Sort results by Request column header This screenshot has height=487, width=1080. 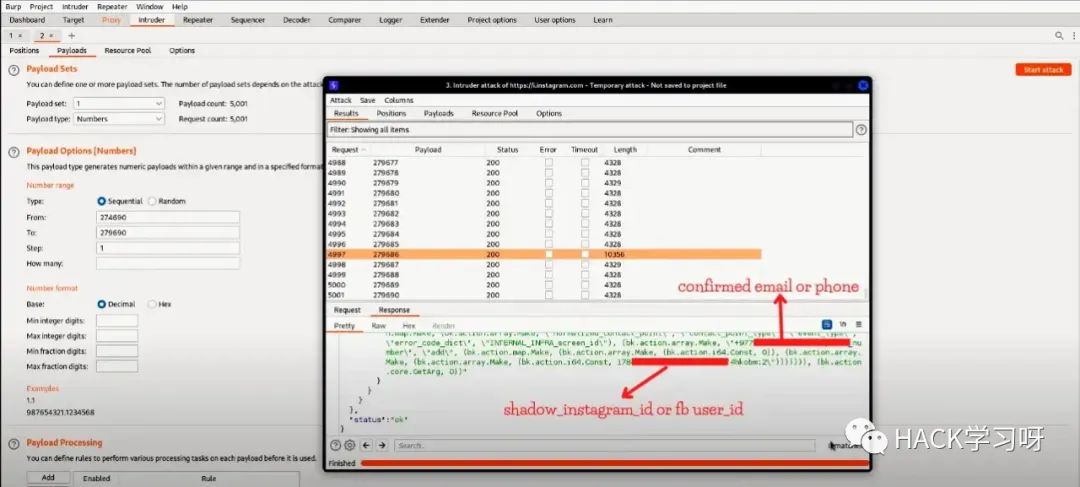click(x=347, y=150)
